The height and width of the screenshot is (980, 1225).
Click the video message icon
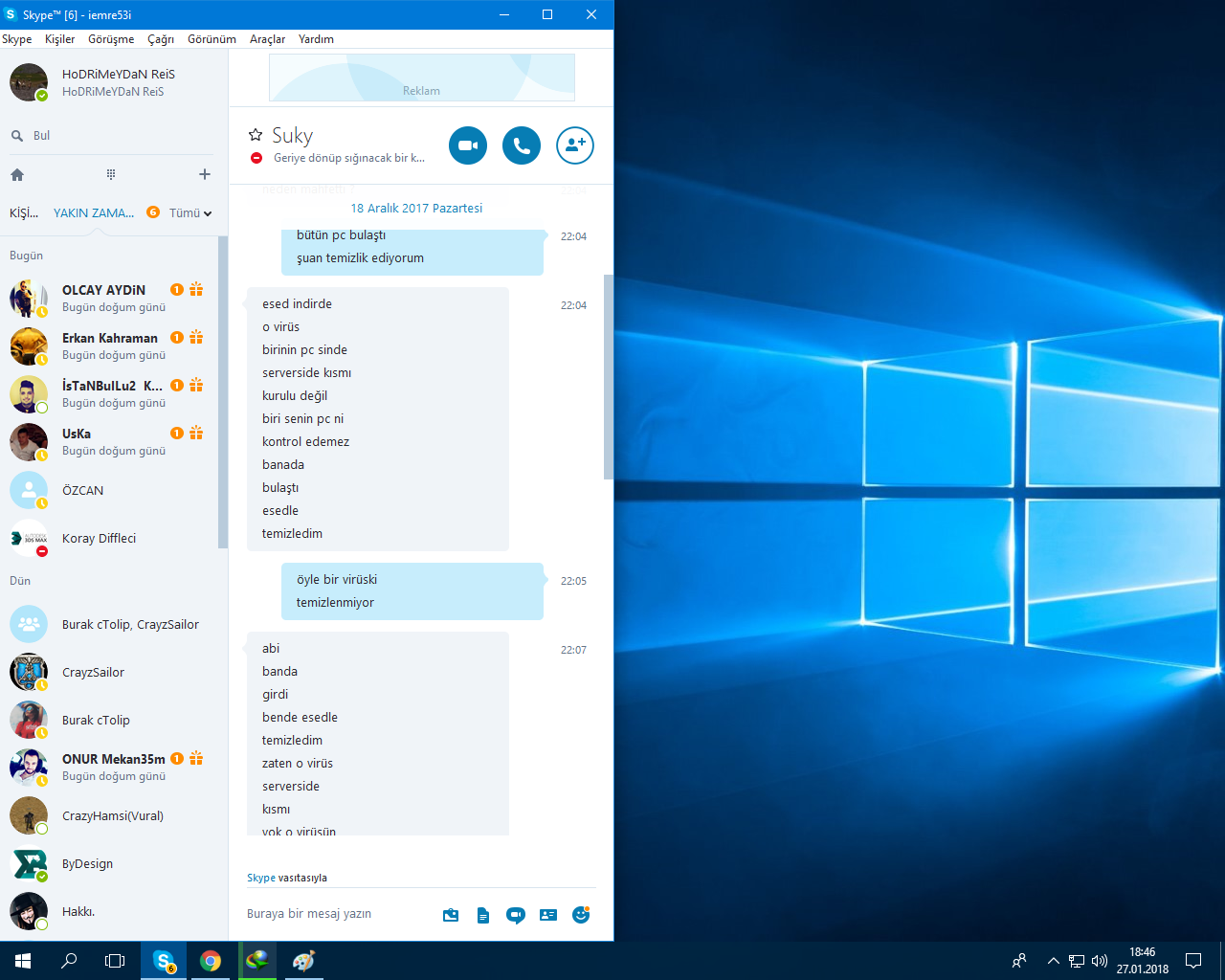[516, 915]
